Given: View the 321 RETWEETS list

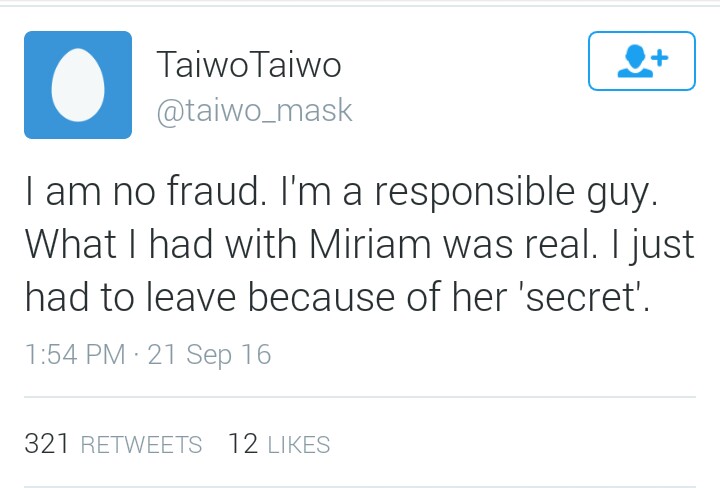Looking at the screenshot, I should (113, 444).
